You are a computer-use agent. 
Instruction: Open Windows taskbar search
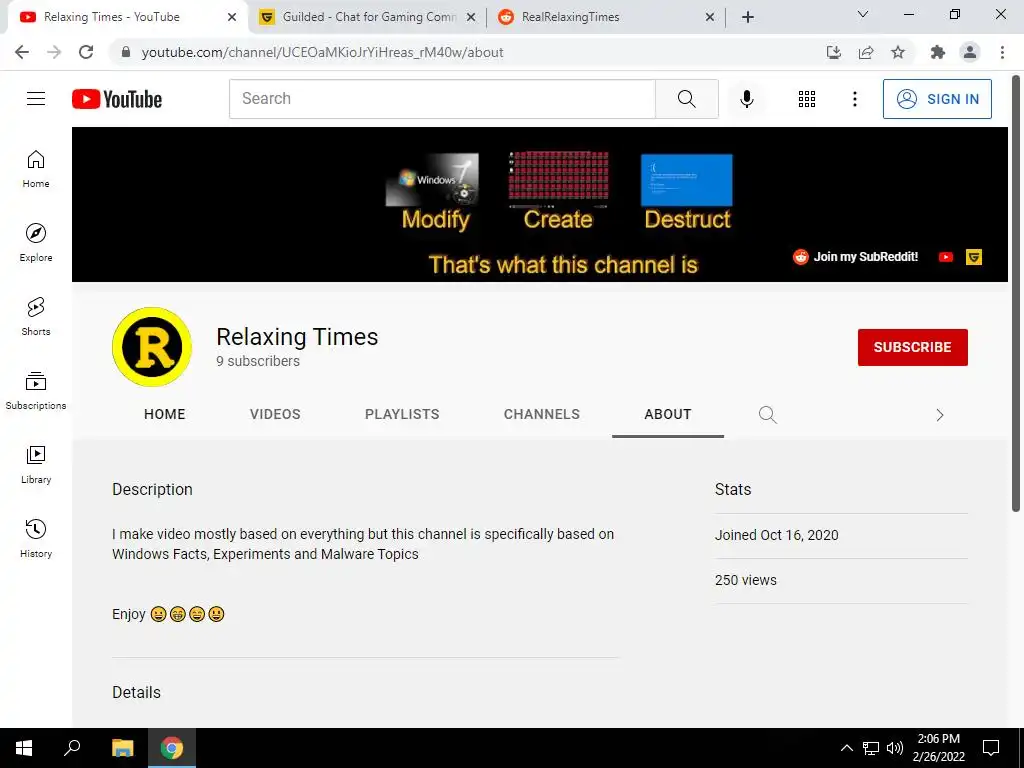tap(72, 748)
